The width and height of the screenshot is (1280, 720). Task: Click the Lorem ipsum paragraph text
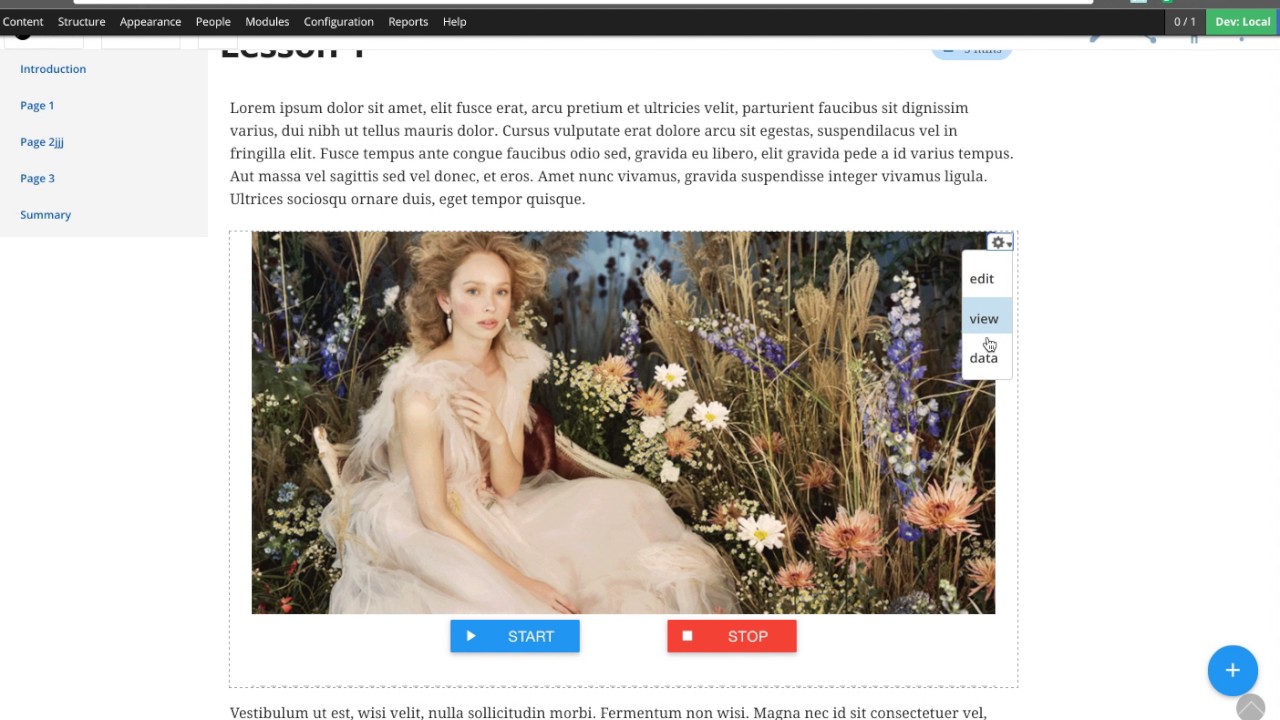click(622, 153)
